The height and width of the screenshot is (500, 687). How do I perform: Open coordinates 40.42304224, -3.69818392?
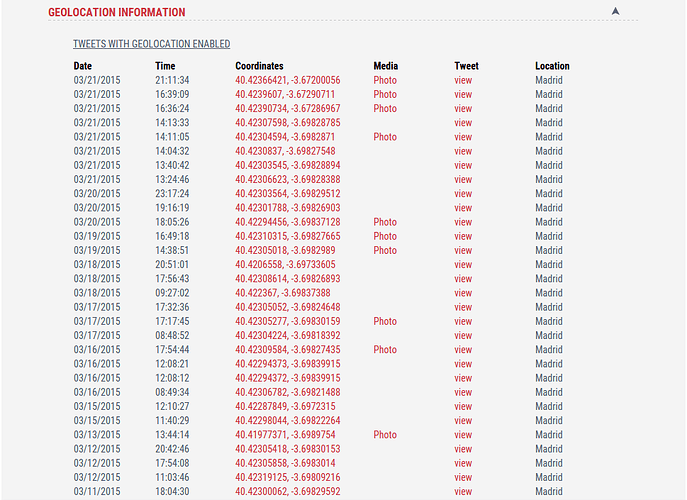pos(287,335)
